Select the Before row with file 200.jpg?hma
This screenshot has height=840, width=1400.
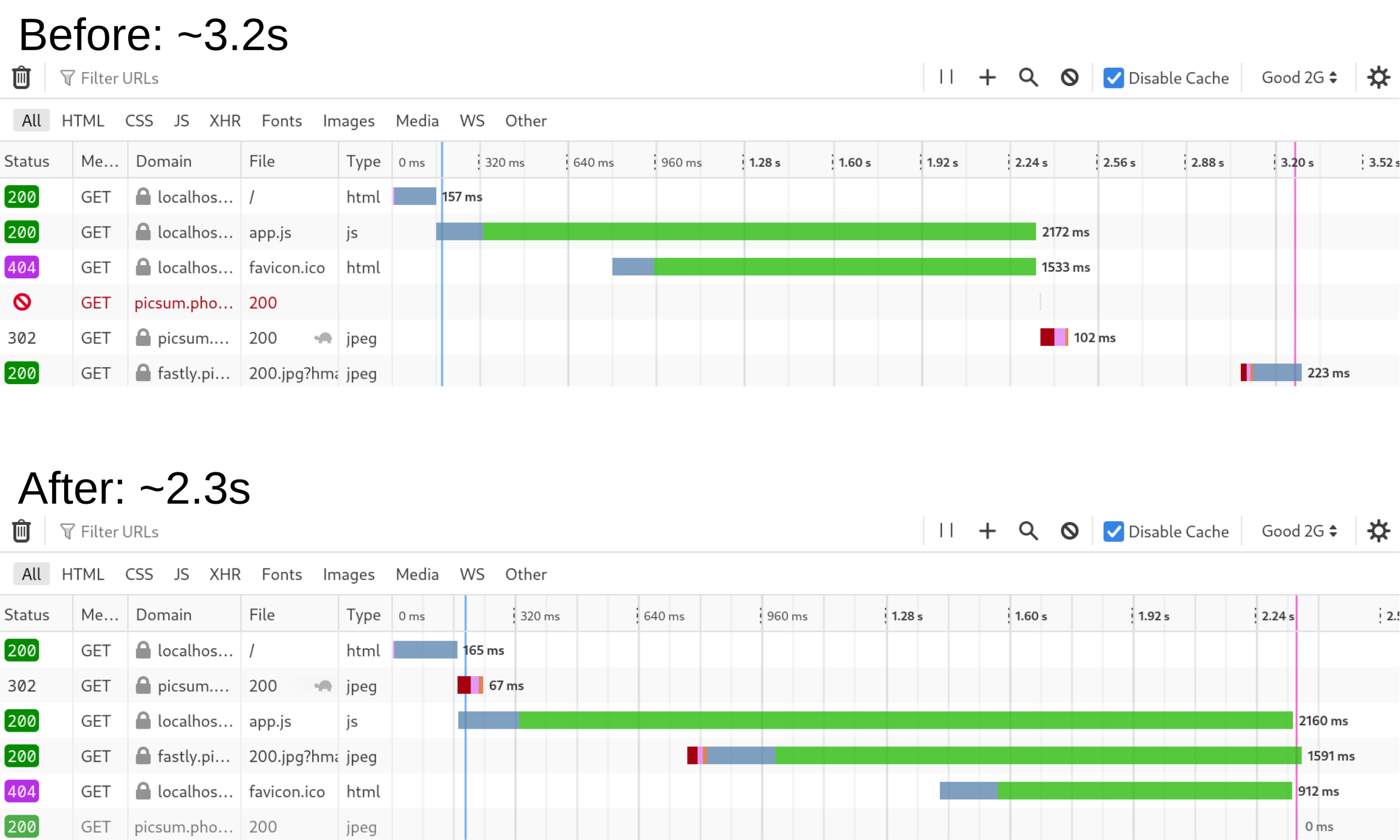[x=700, y=373]
